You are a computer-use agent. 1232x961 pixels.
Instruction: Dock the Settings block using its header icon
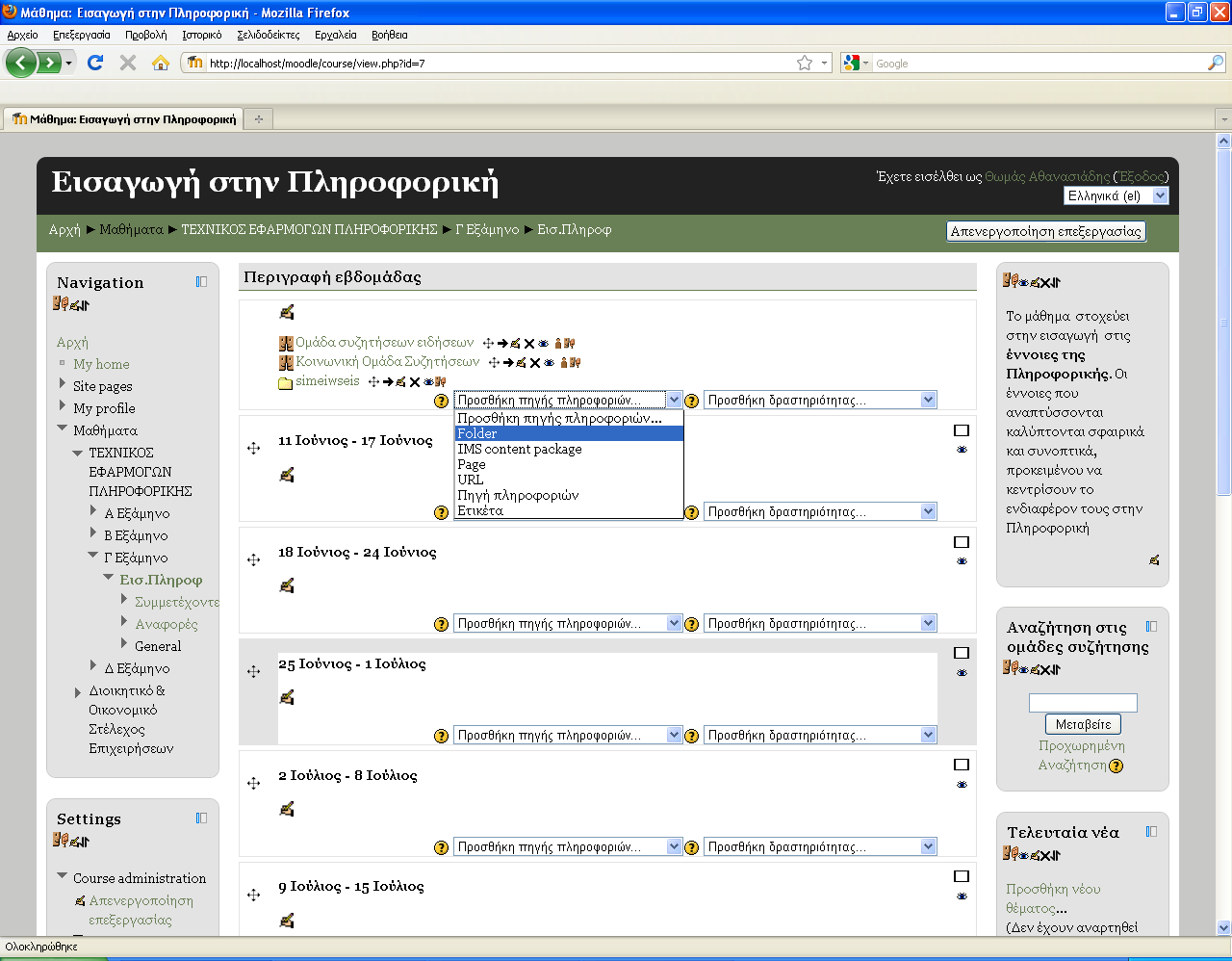coord(201,818)
